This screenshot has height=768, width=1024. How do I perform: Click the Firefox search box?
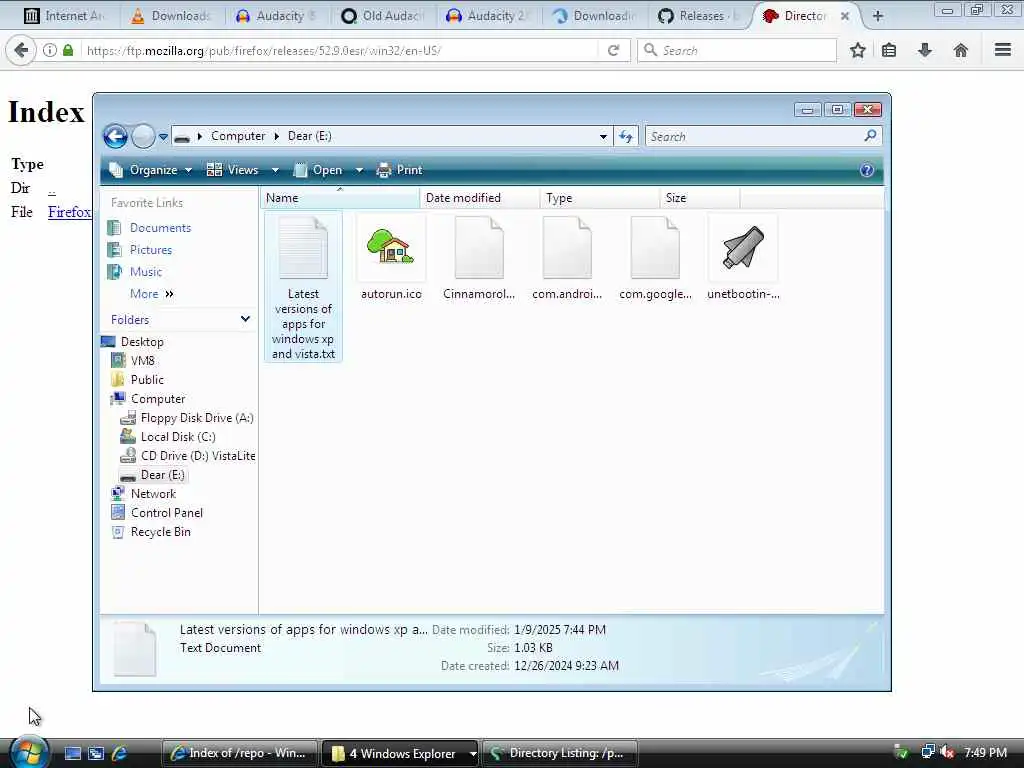pos(737,50)
